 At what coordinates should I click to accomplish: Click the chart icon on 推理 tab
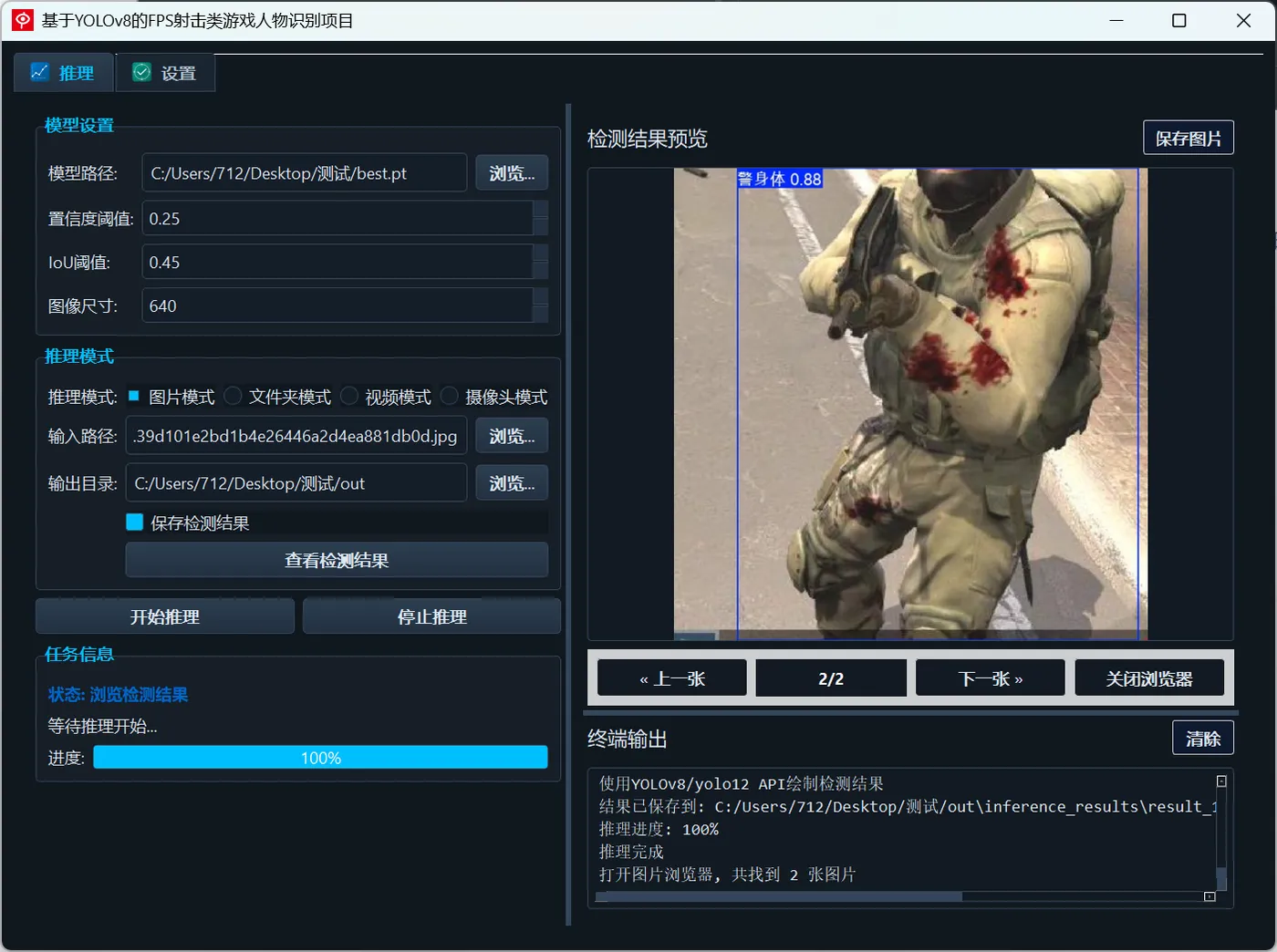[x=39, y=72]
